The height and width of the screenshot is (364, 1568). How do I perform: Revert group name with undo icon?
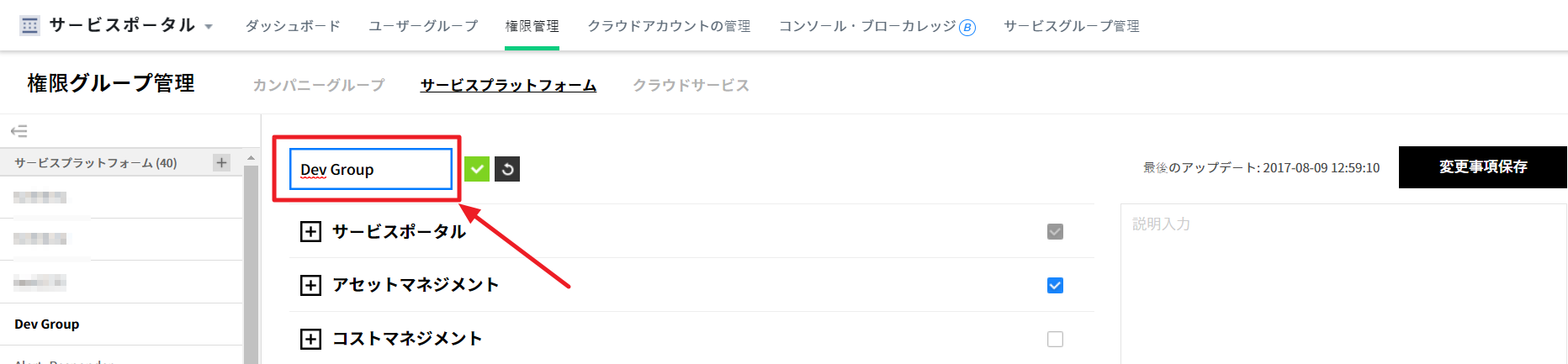(507, 169)
